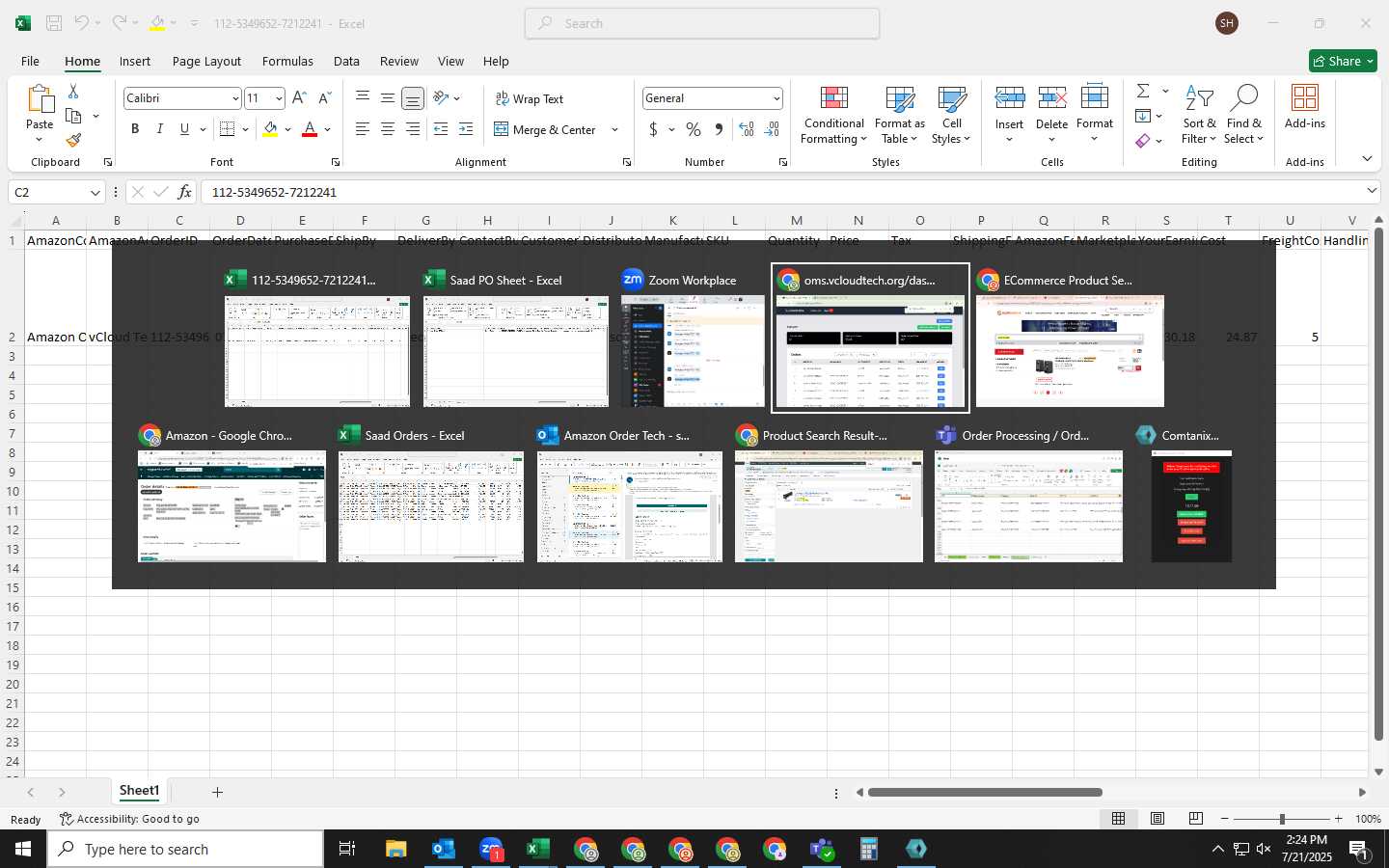The height and width of the screenshot is (868, 1389).
Task: Click the zoom slider handle
Action: 1282,819
